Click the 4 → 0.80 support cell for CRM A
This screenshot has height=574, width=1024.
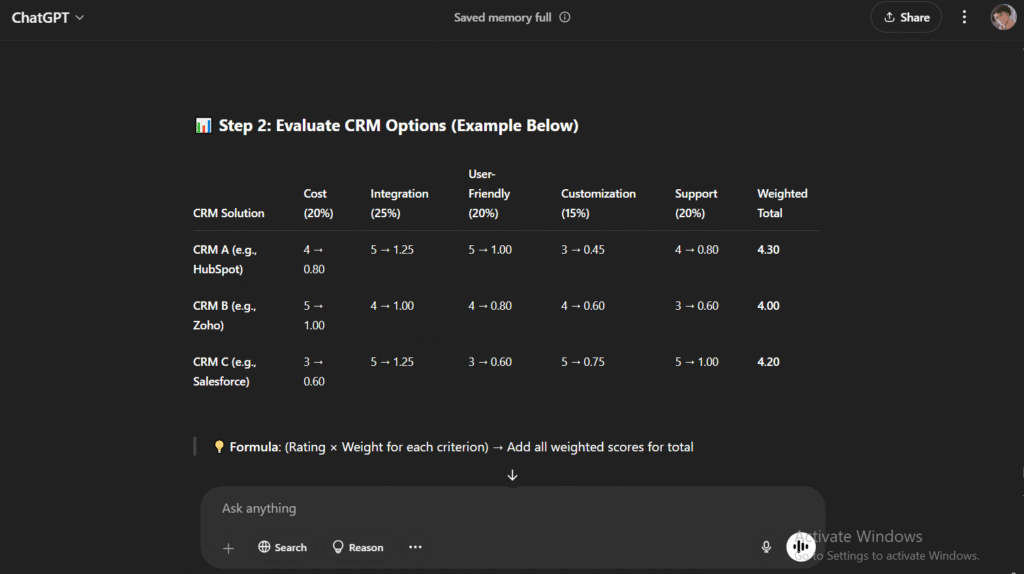coord(696,249)
